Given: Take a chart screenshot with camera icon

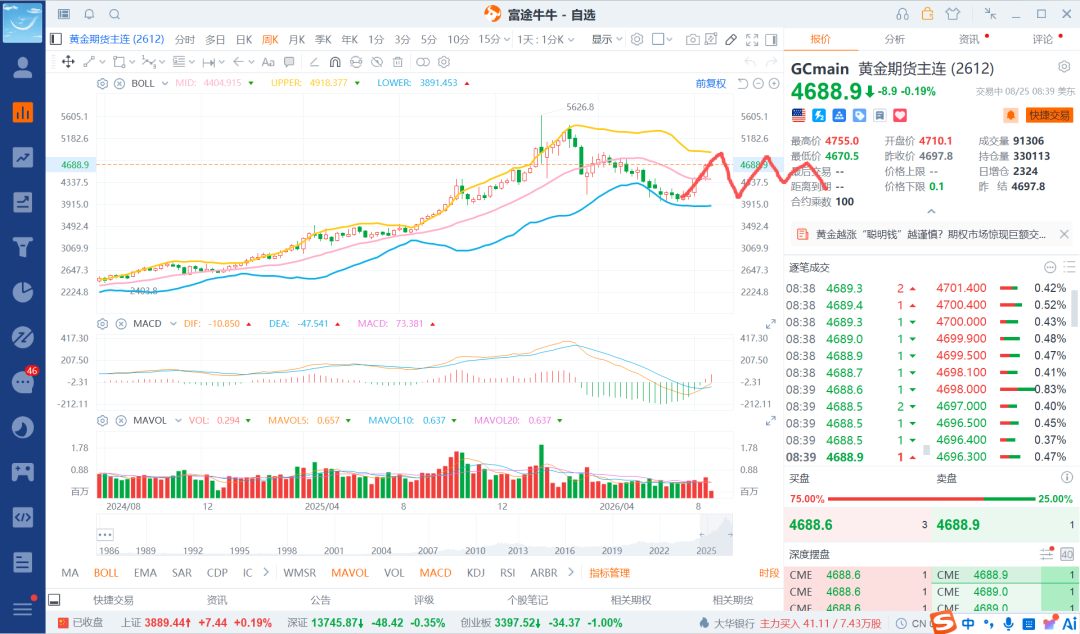Looking at the screenshot, I should 692,39.
